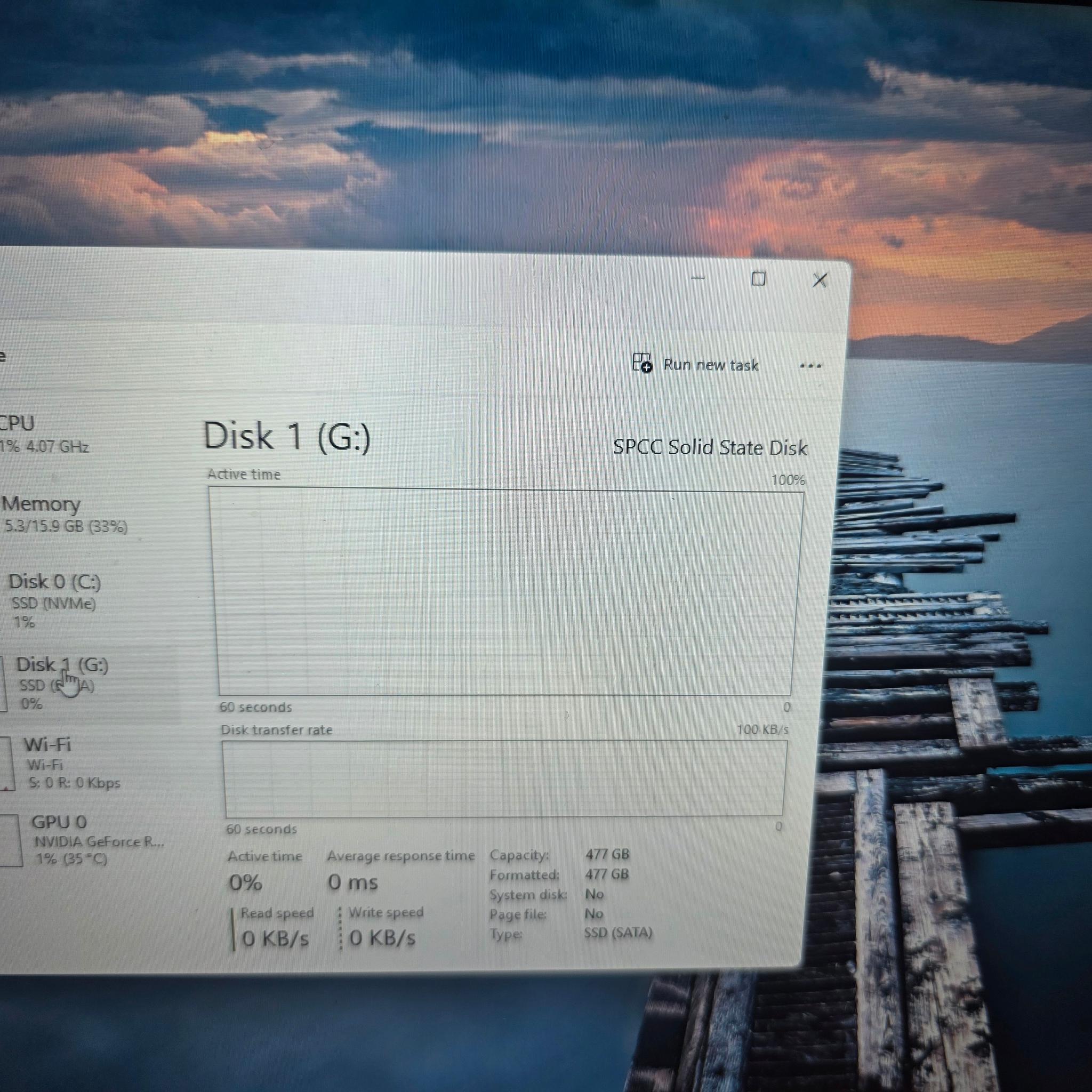Click the Type SSD (SATA) value
This screenshot has height=1092, width=1092.
618,933
